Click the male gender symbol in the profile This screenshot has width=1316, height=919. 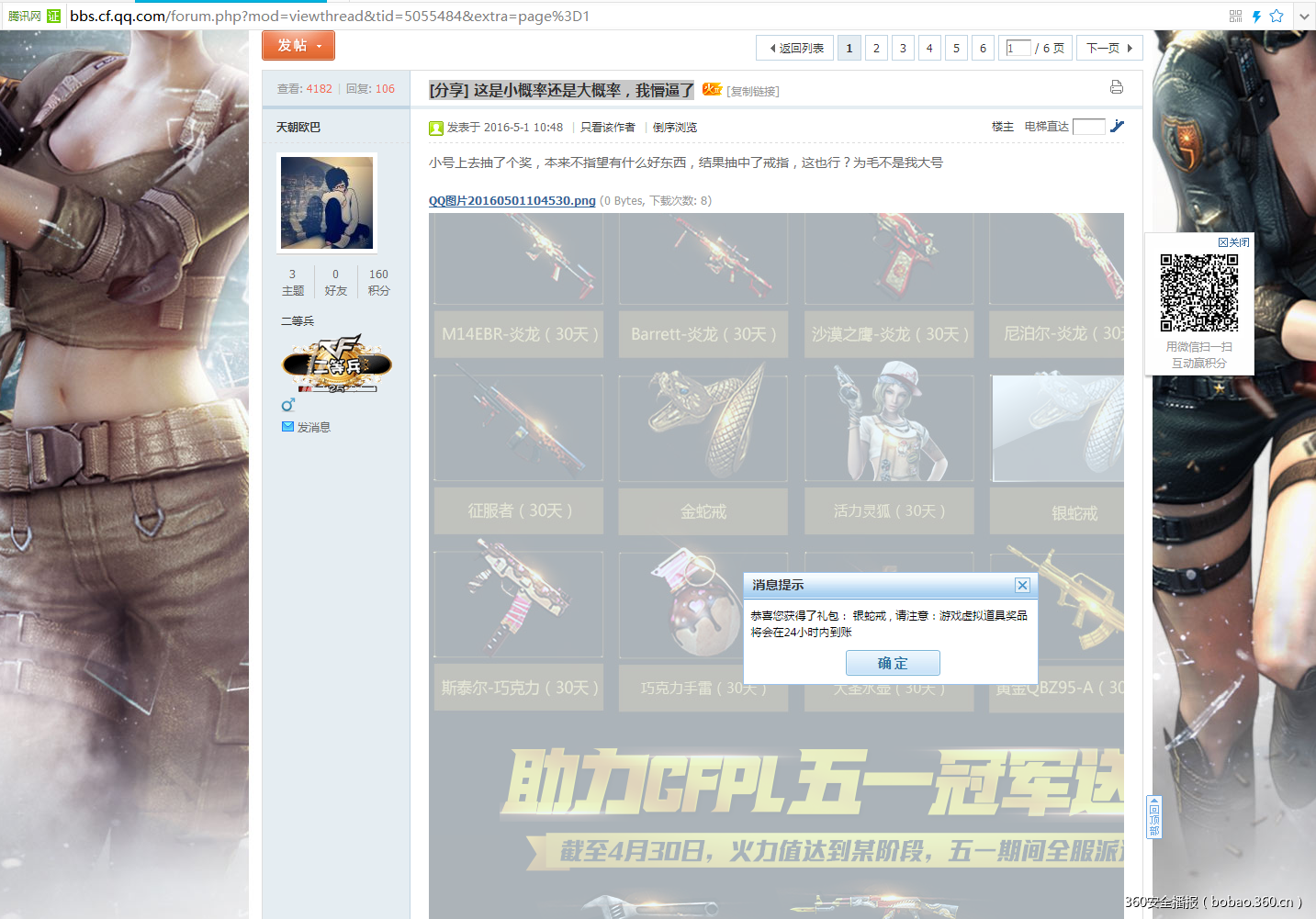coord(287,403)
